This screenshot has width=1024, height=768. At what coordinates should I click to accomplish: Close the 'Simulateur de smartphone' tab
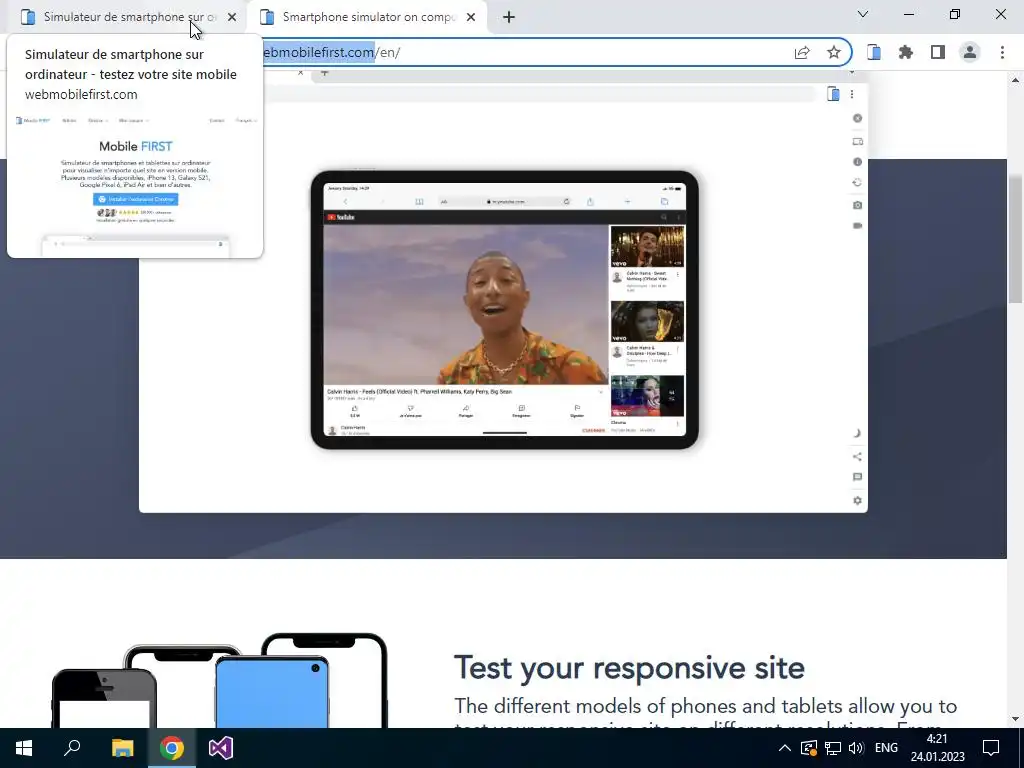(232, 18)
